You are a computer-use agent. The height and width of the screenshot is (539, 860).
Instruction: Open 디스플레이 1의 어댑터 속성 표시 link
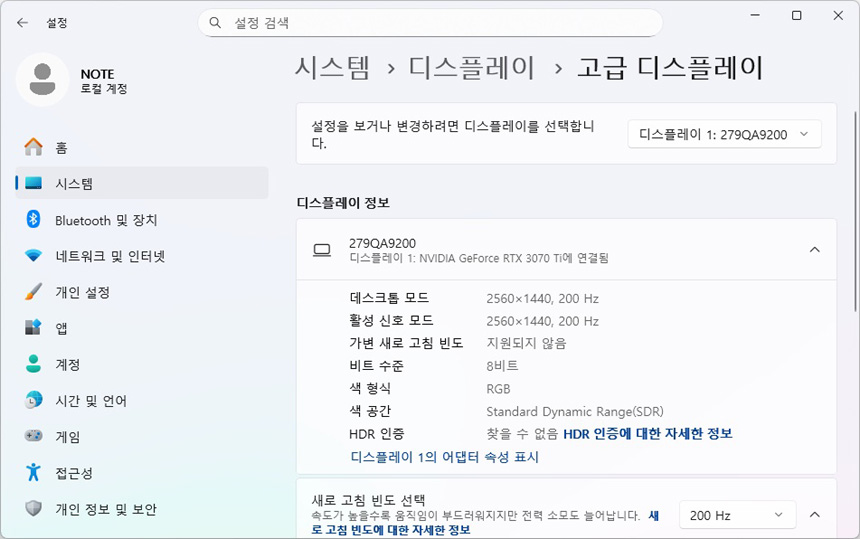pos(444,457)
